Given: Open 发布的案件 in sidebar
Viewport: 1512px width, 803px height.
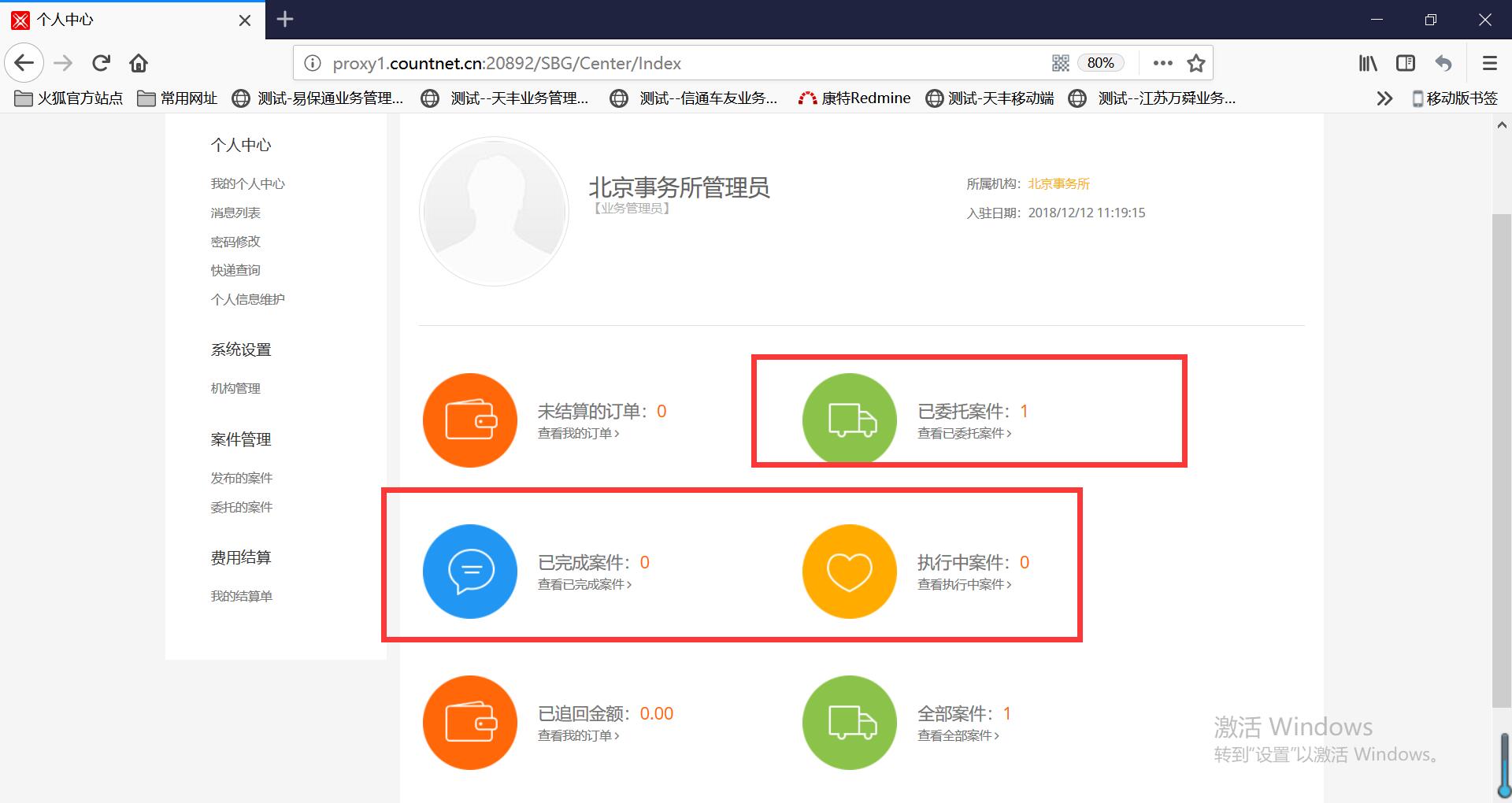Looking at the screenshot, I should click(x=242, y=478).
